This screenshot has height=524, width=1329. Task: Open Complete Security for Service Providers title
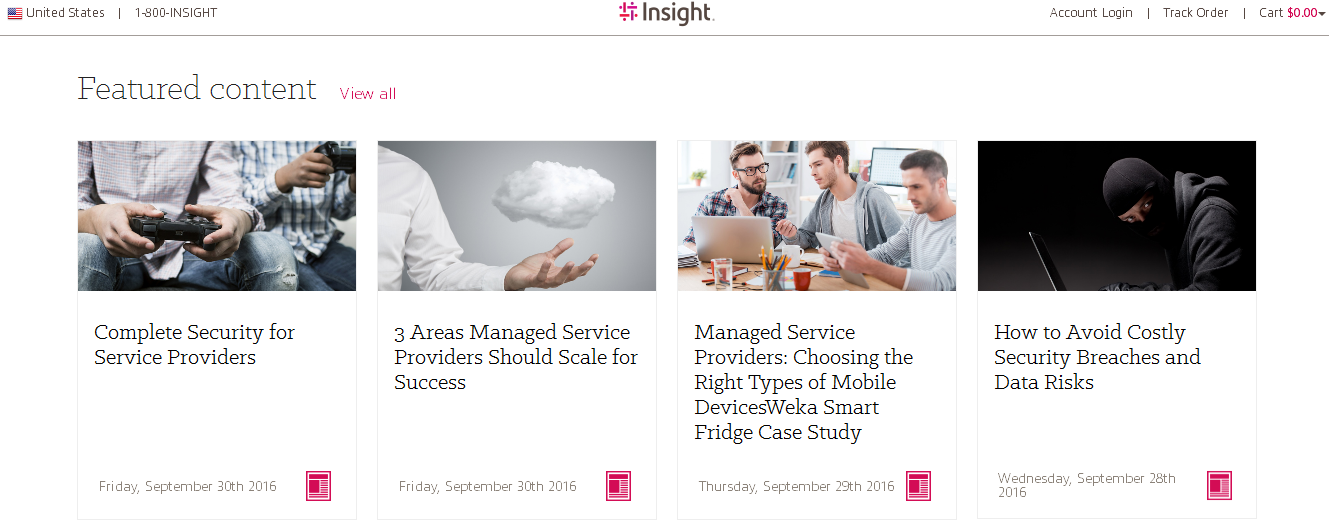[194, 344]
